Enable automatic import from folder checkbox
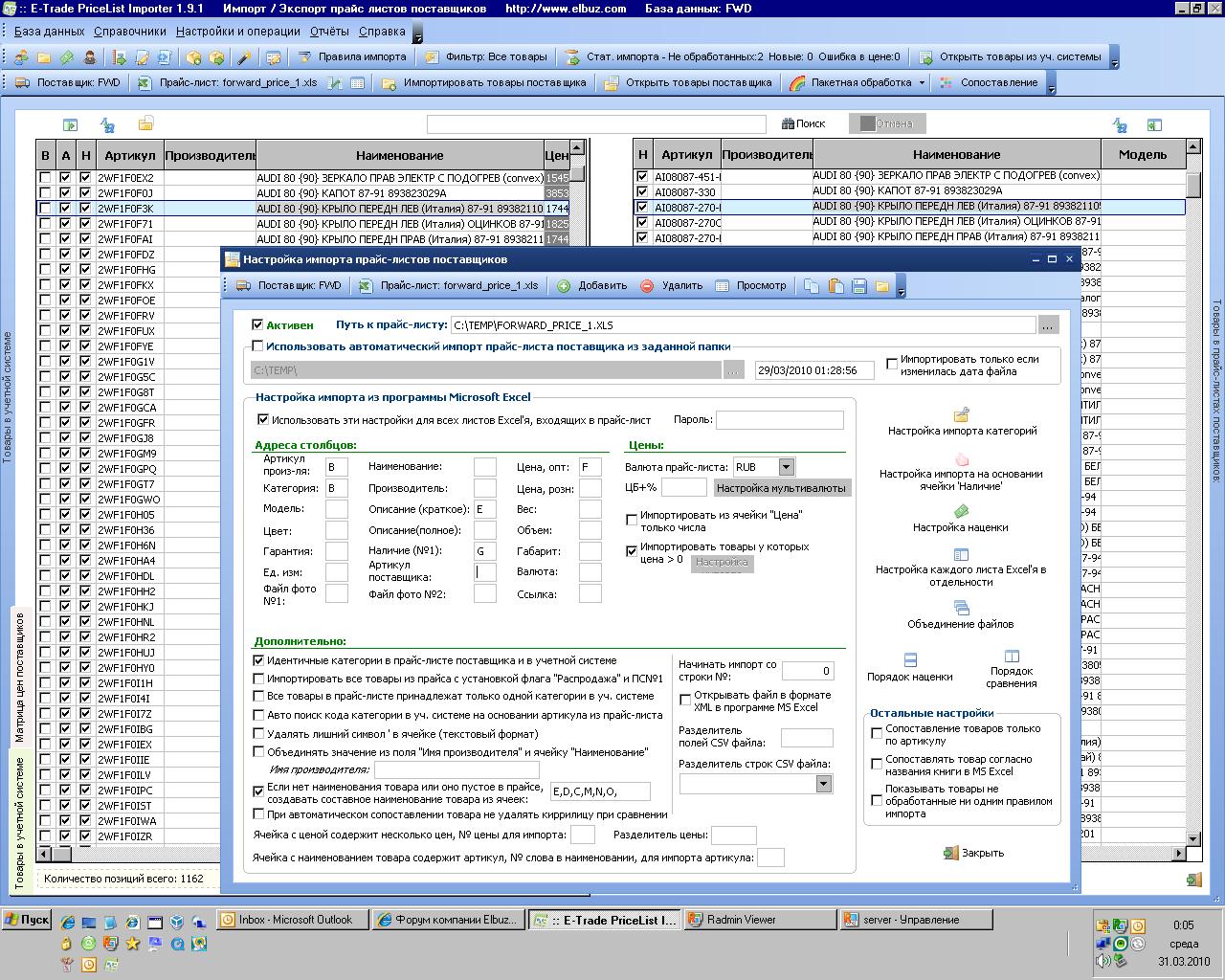This screenshot has height=980, width=1225. [256, 346]
